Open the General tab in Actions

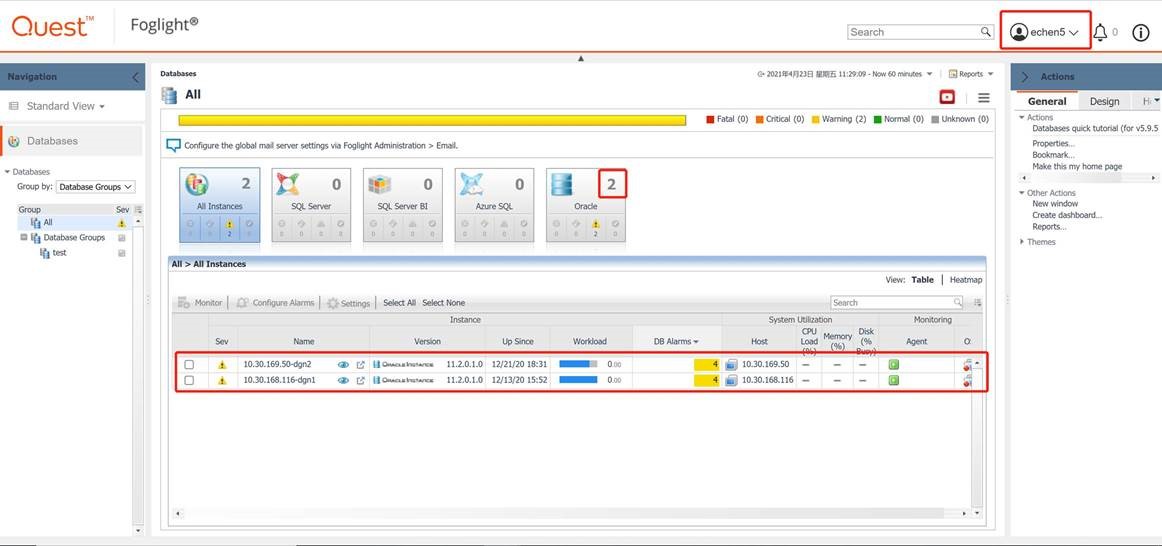tap(1046, 101)
